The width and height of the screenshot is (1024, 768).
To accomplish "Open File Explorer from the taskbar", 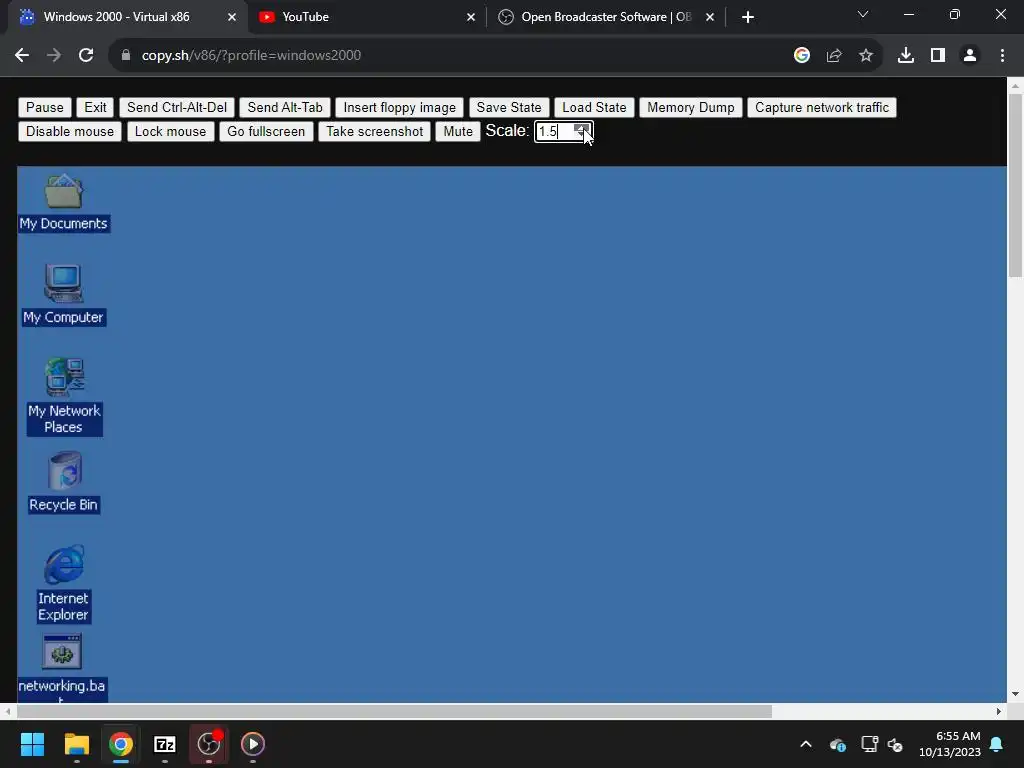I will [76, 744].
